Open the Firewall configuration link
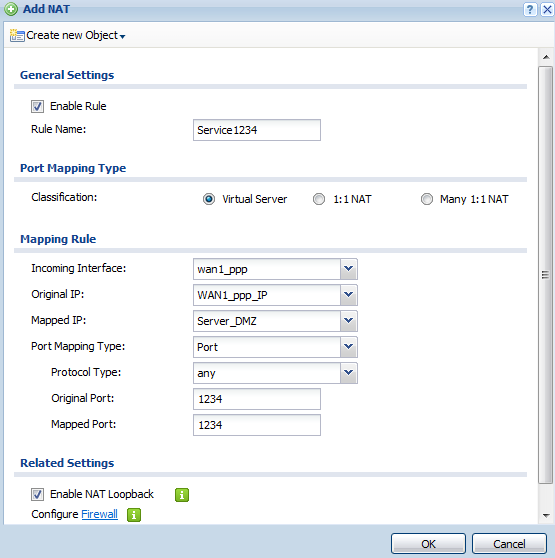555x558 pixels. (x=99, y=514)
